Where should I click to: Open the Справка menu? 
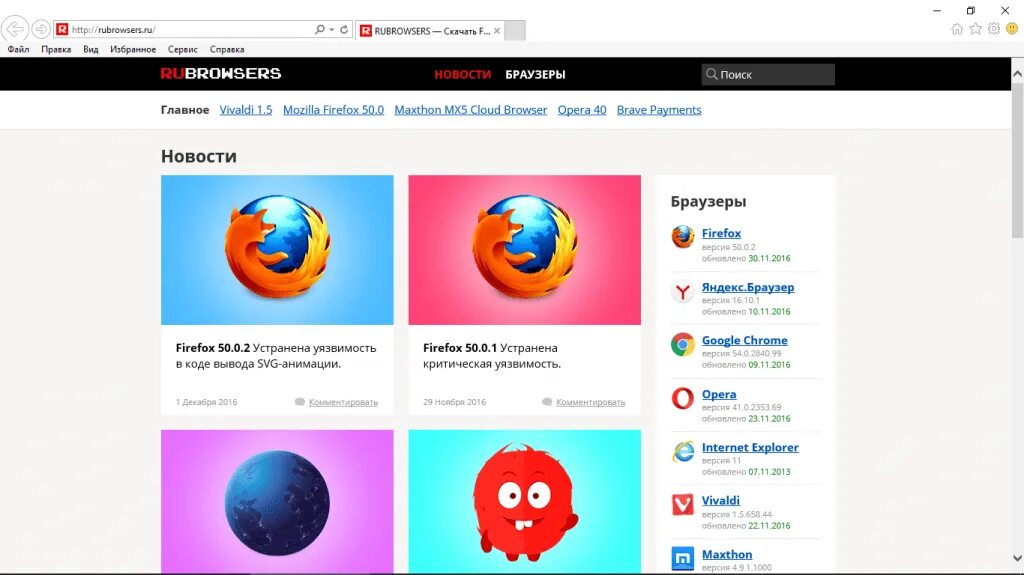click(227, 49)
